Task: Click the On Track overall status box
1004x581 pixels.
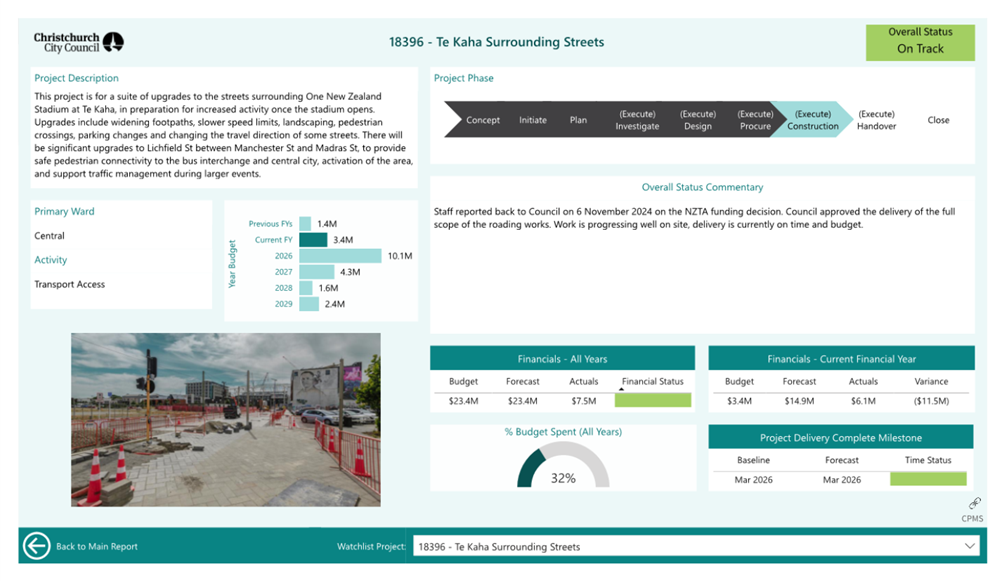Action: pos(919,41)
